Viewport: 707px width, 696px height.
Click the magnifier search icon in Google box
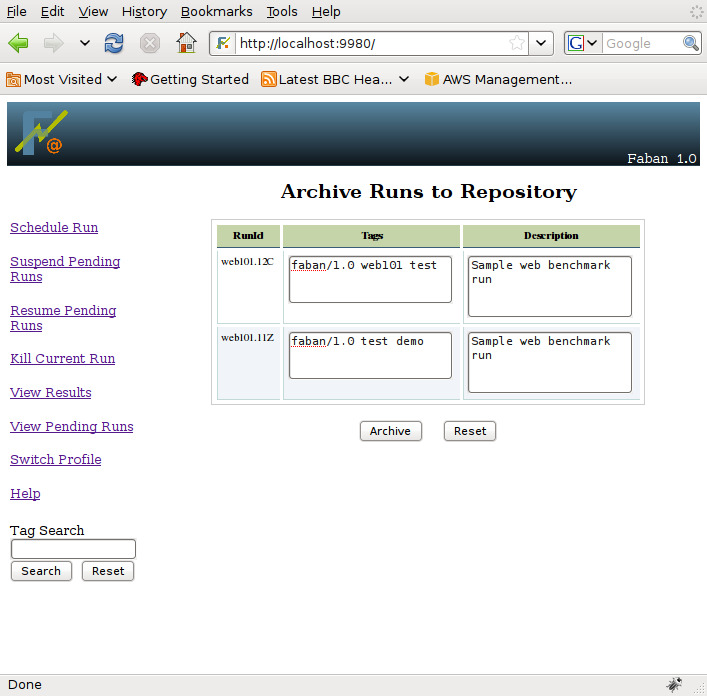point(691,43)
